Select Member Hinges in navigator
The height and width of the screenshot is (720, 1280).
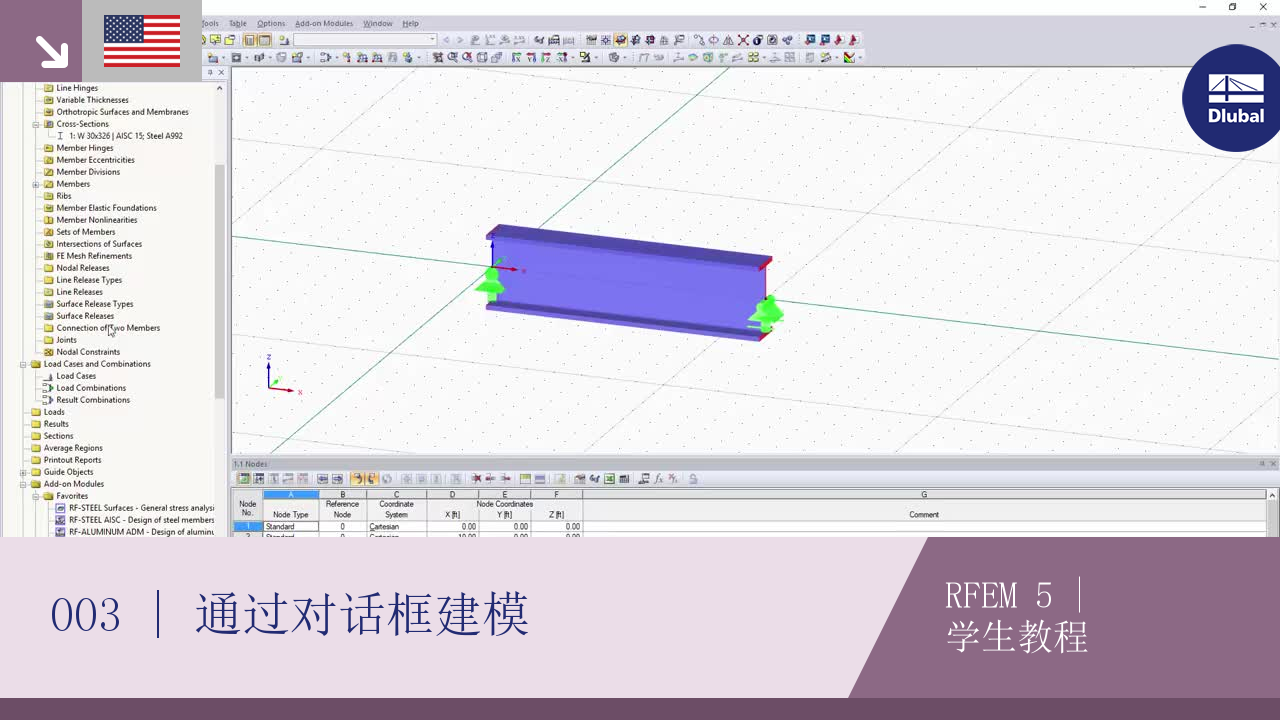[x=85, y=148]
